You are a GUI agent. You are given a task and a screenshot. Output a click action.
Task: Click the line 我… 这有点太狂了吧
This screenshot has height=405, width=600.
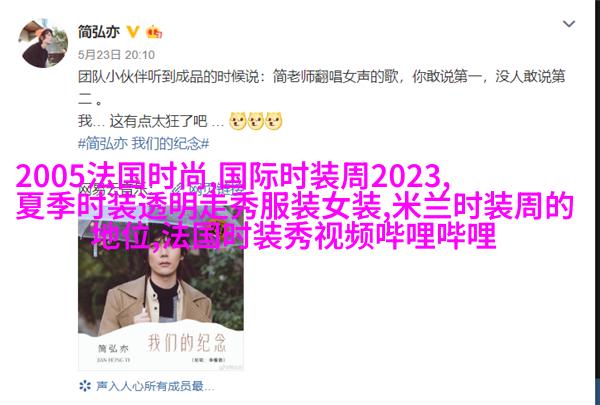(x=151, y=121)
